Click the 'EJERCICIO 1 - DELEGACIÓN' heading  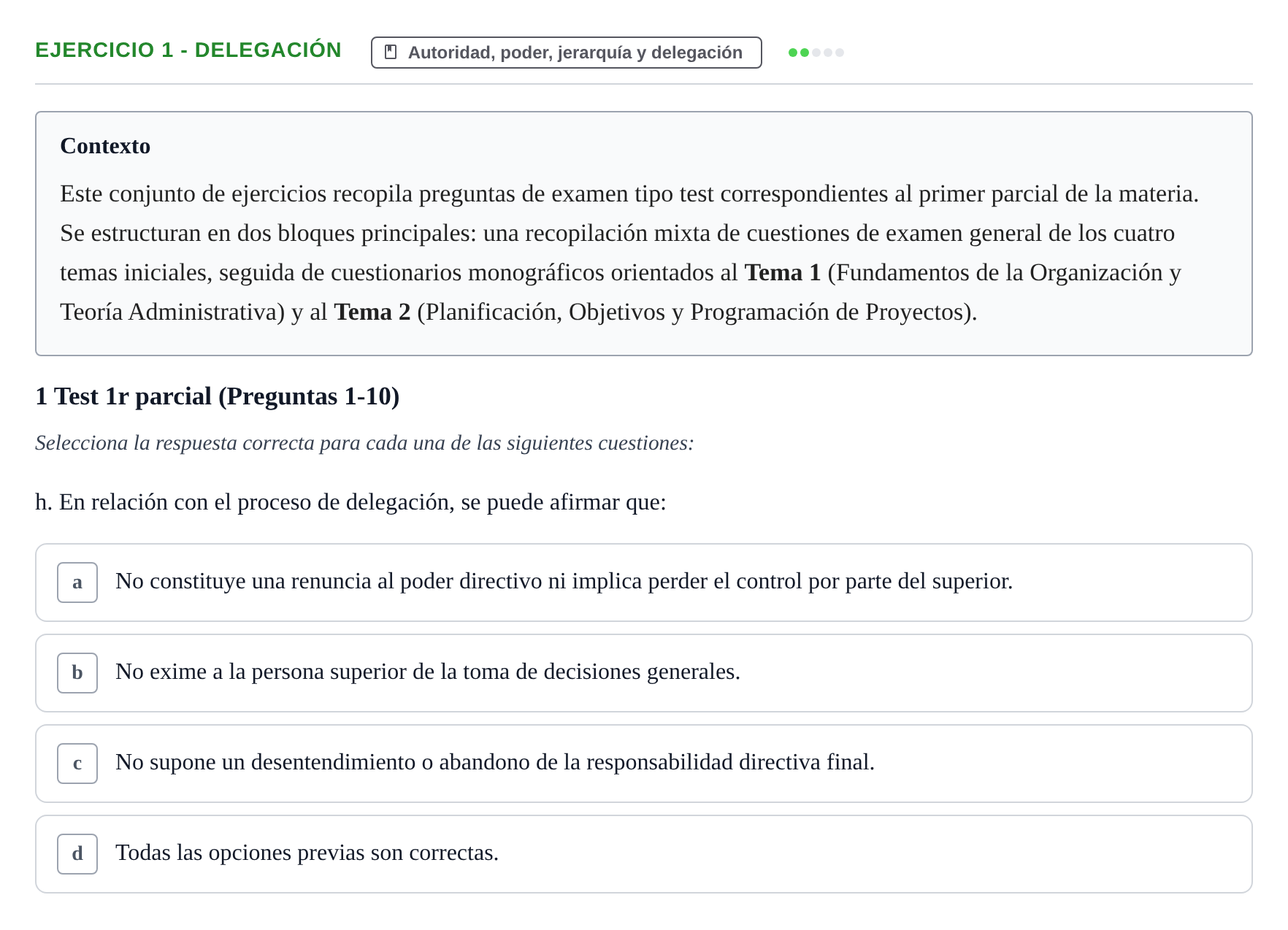pos(188,50)
